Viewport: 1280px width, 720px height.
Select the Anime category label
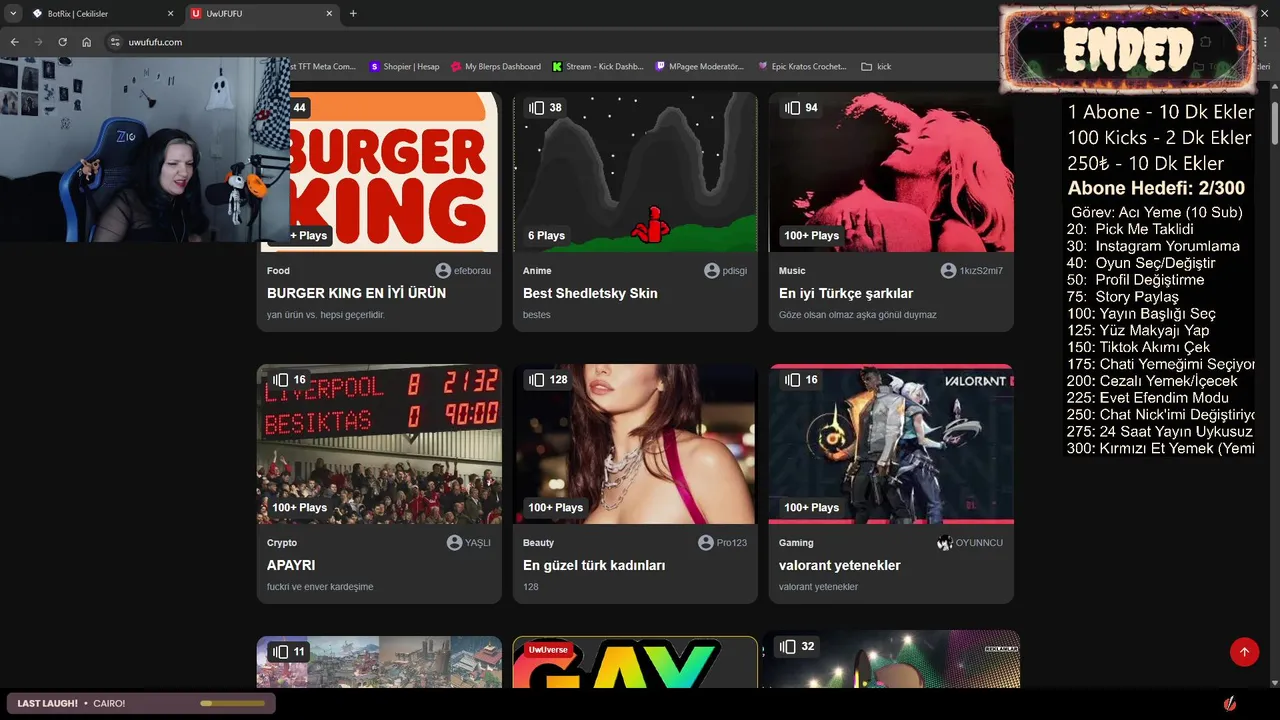coord(537,271)
